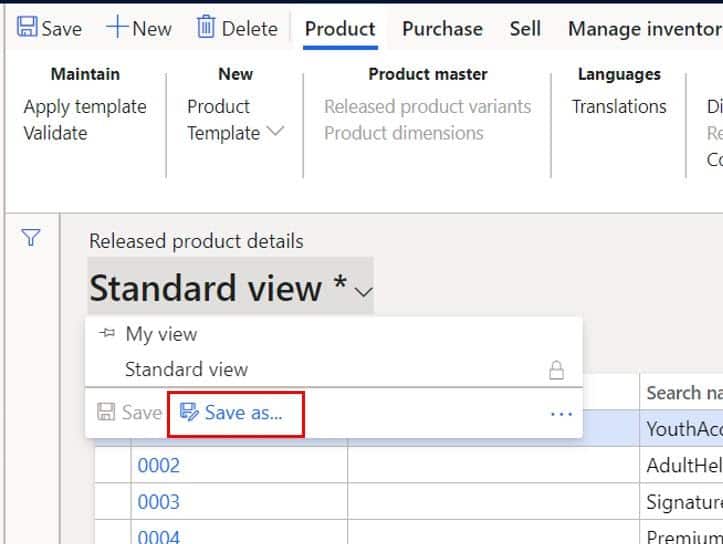Click Product under the New group

(x=218, y=106)
